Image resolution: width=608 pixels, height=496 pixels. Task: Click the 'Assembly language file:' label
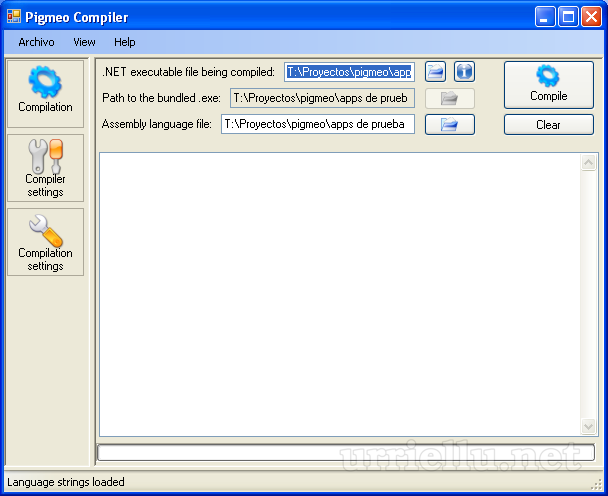157,124
